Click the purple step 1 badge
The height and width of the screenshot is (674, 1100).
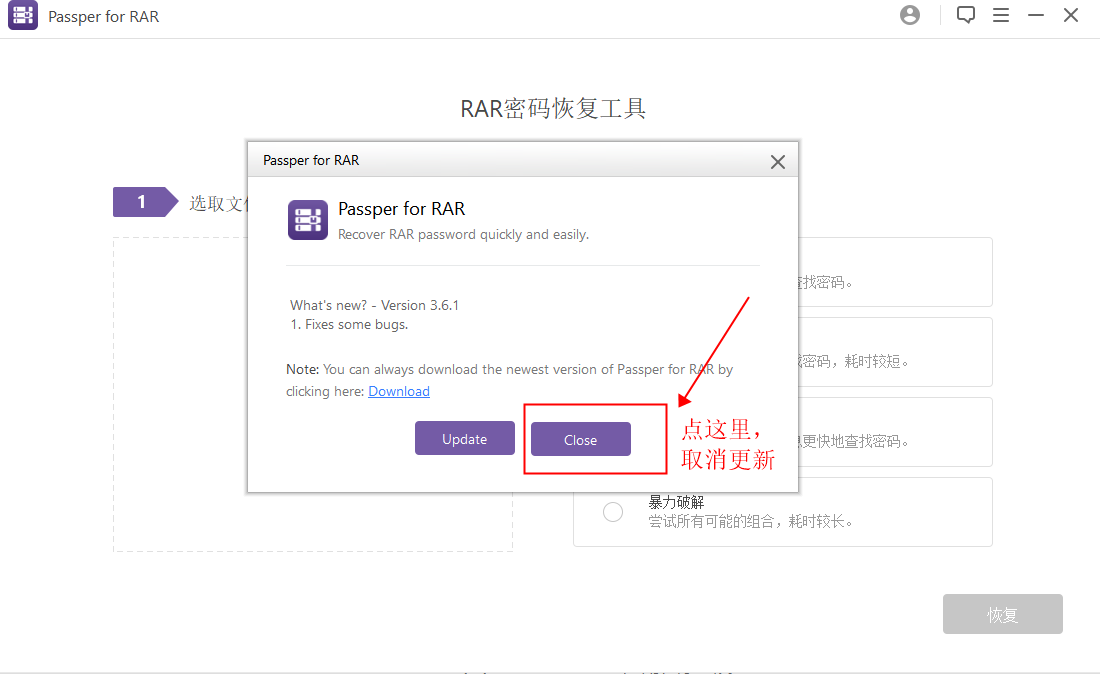(x=142, y=202)
